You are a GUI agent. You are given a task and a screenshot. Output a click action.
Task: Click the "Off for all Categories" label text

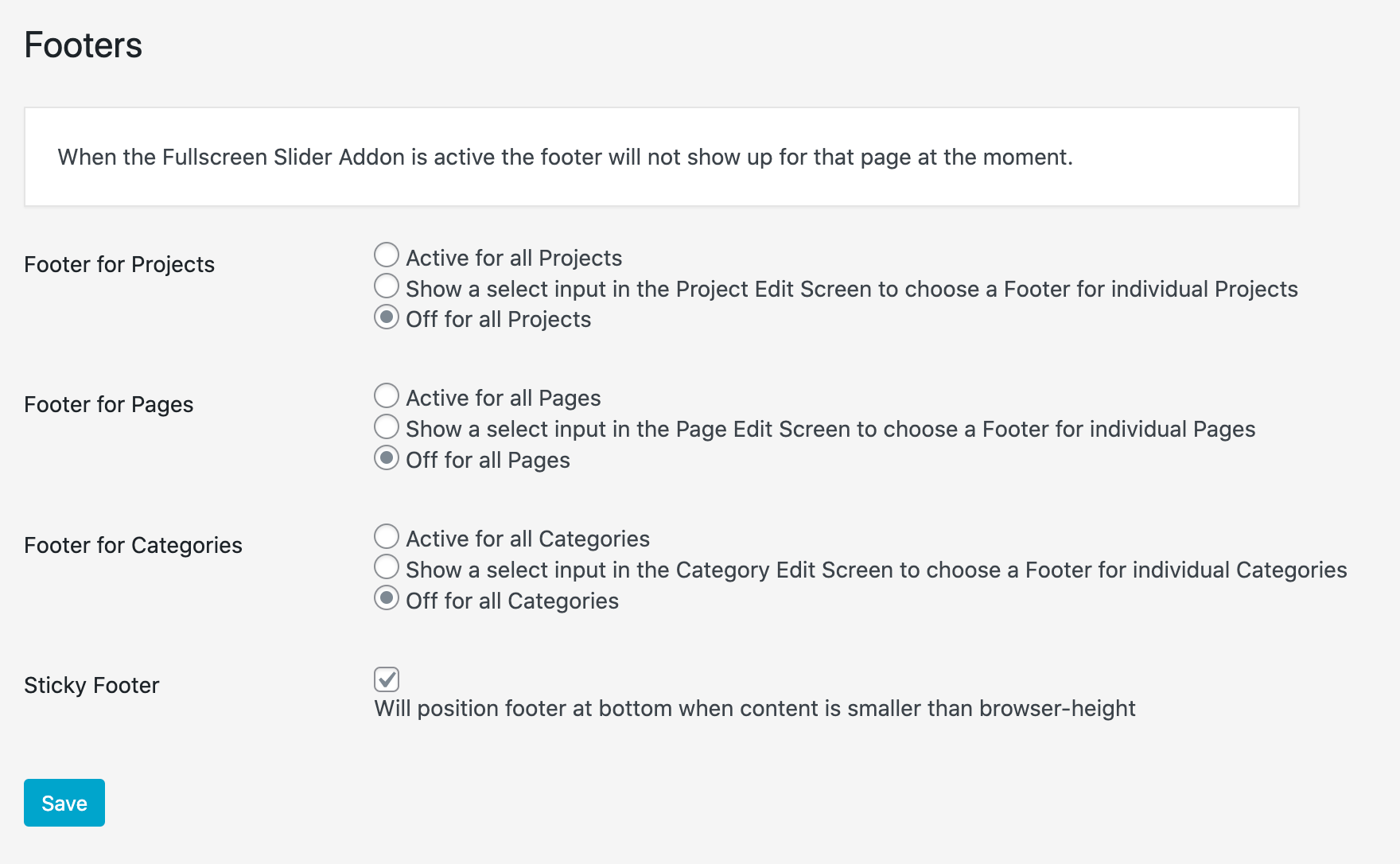click(x=512, y=601)
